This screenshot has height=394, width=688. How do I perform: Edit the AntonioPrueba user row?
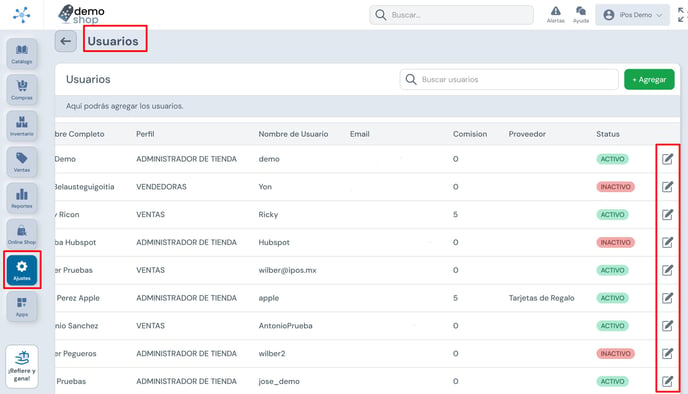pyautogui.click(x=667, y=326)
